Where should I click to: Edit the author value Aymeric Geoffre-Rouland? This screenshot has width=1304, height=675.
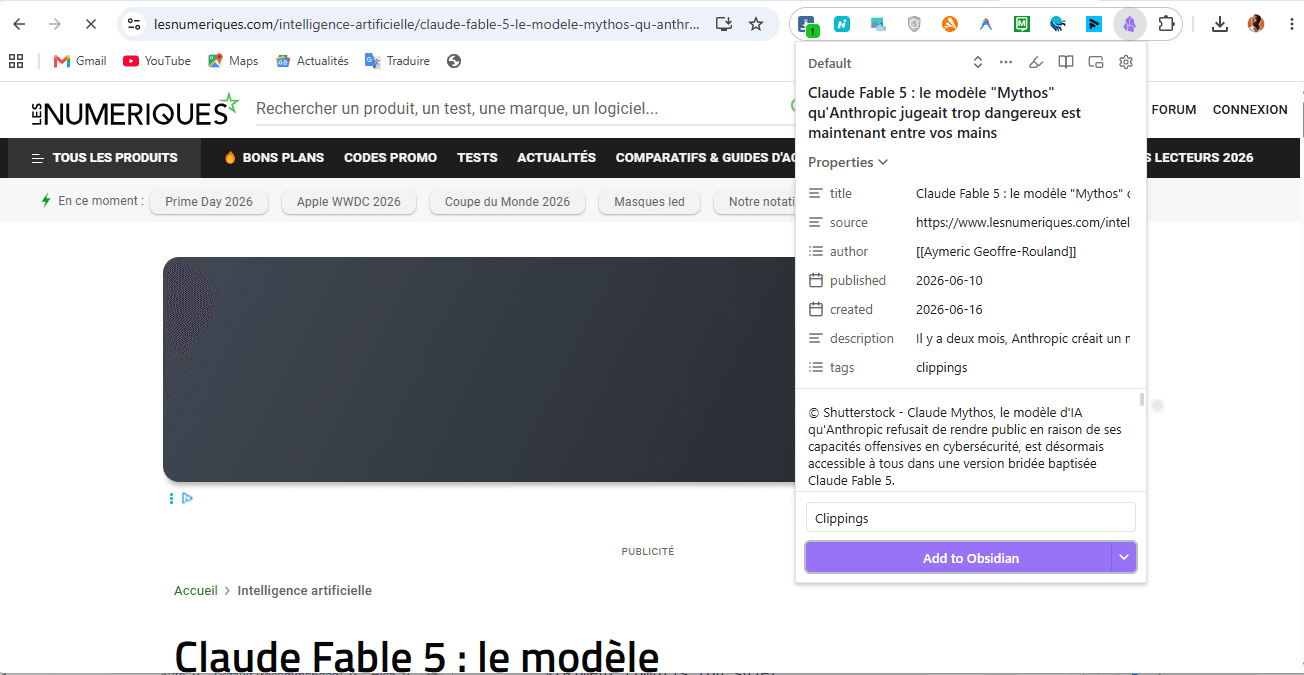coord(1023,251)
